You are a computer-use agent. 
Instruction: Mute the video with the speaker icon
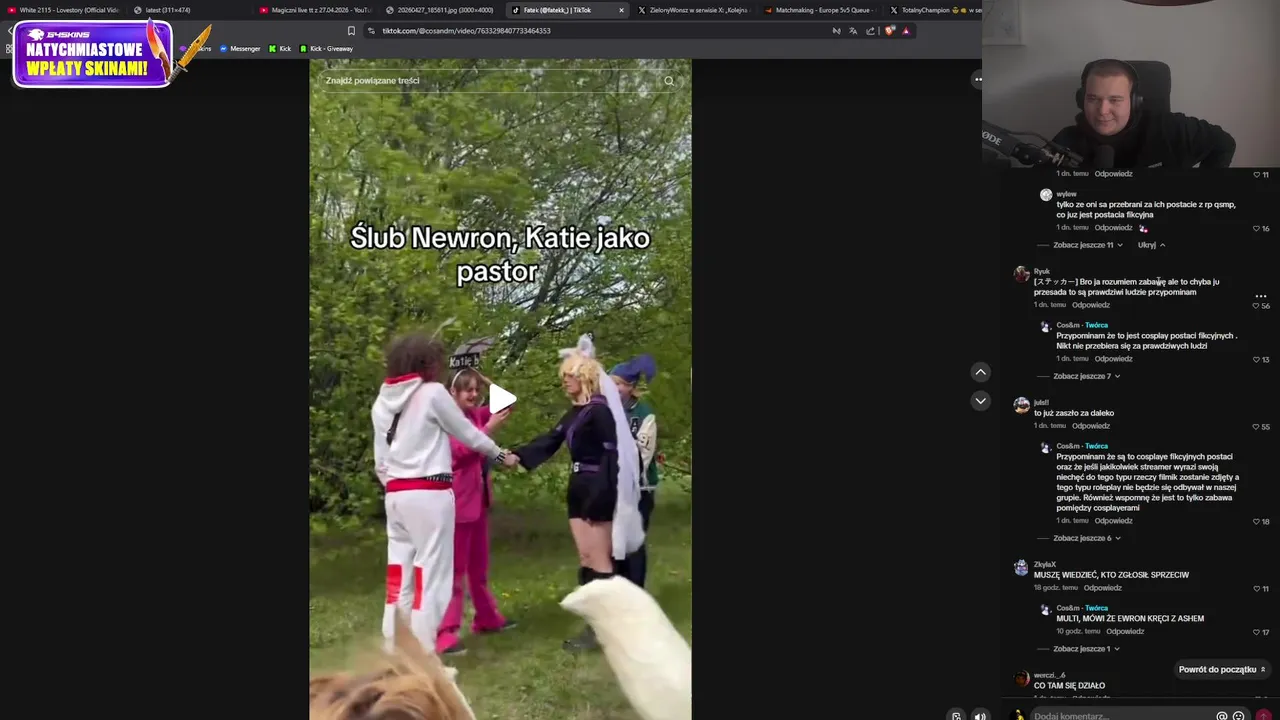click(x=980, y=715)
